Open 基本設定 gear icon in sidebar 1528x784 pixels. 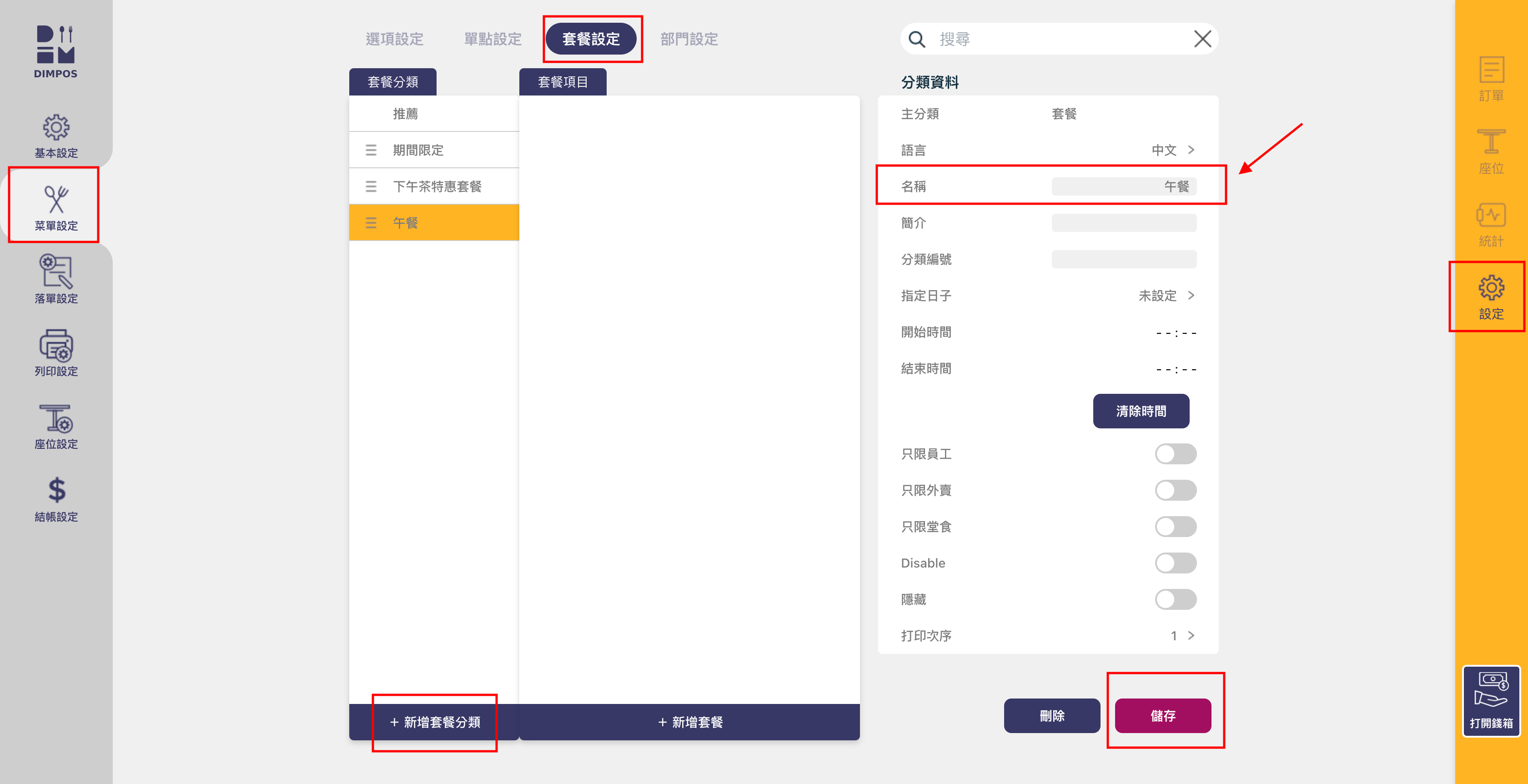coord(56,127)
